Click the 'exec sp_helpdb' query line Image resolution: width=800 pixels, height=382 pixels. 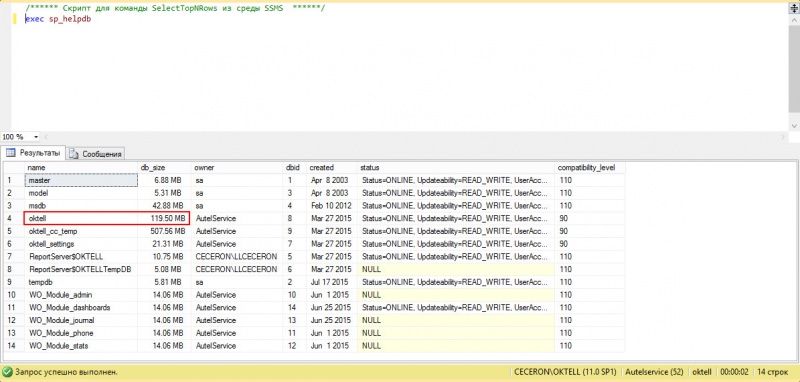tap(58, 19)
